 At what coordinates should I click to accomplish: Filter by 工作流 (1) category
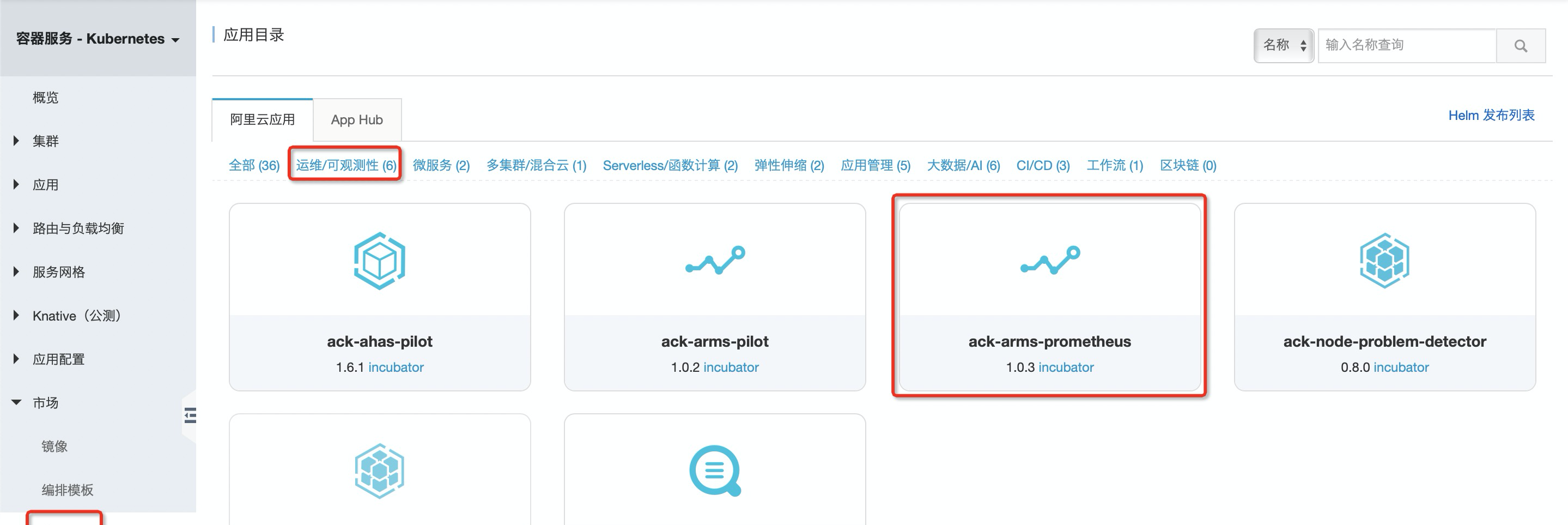tap(1115, 165)
